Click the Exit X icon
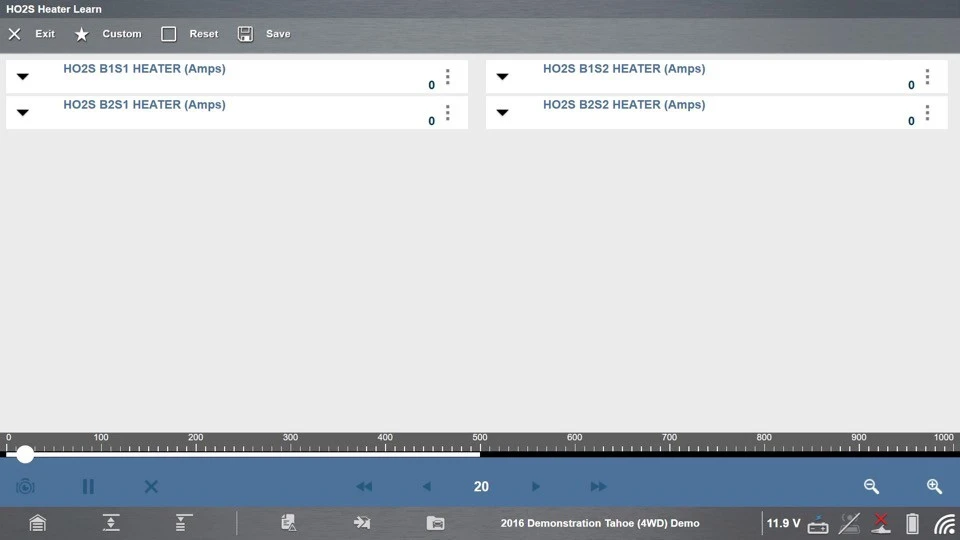The width and height of the screenshot is (960, 540). (15, 34)
